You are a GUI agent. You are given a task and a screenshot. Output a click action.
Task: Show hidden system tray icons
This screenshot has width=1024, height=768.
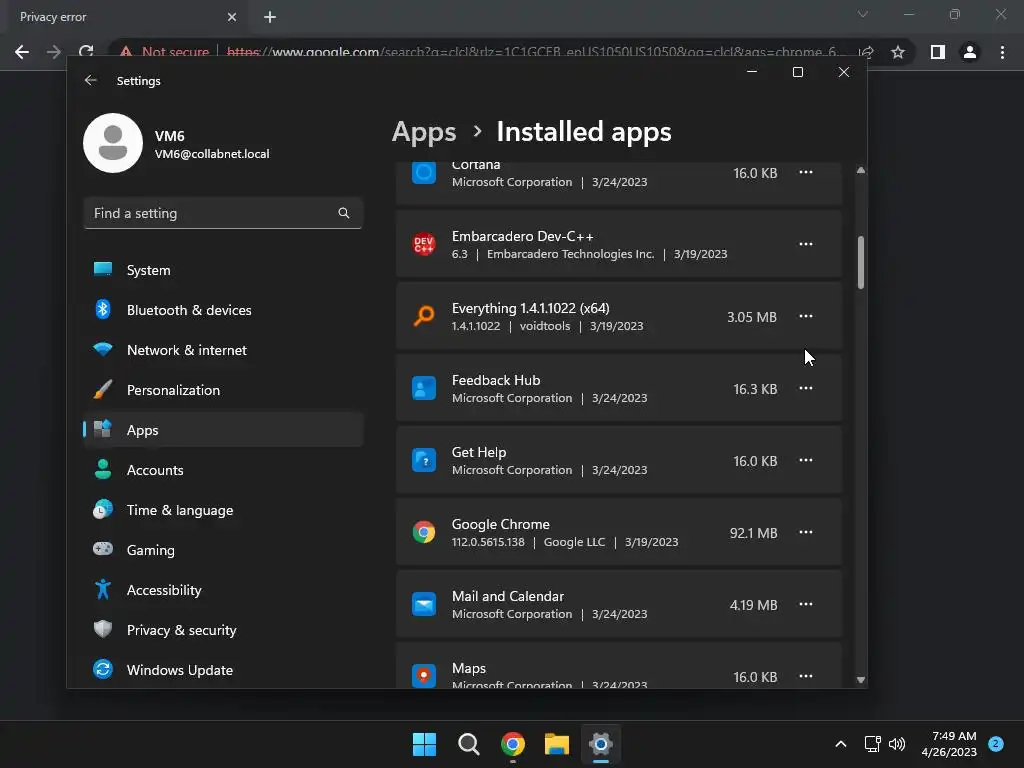[841, 744]
